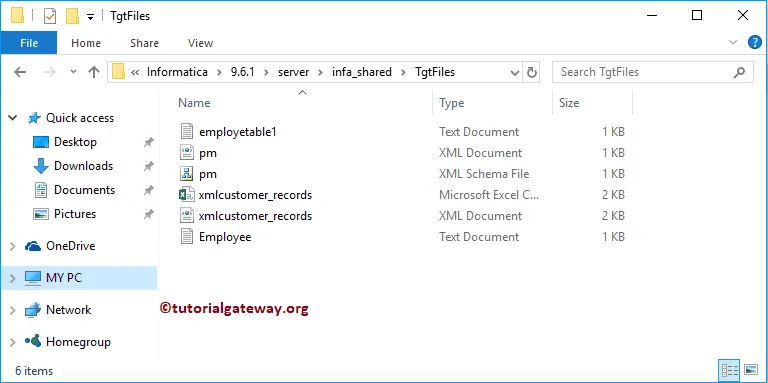Viewport: 768px width, 383px height.
Task: Click the xmlcustomer_records Excel file icon
Action: 187,195
